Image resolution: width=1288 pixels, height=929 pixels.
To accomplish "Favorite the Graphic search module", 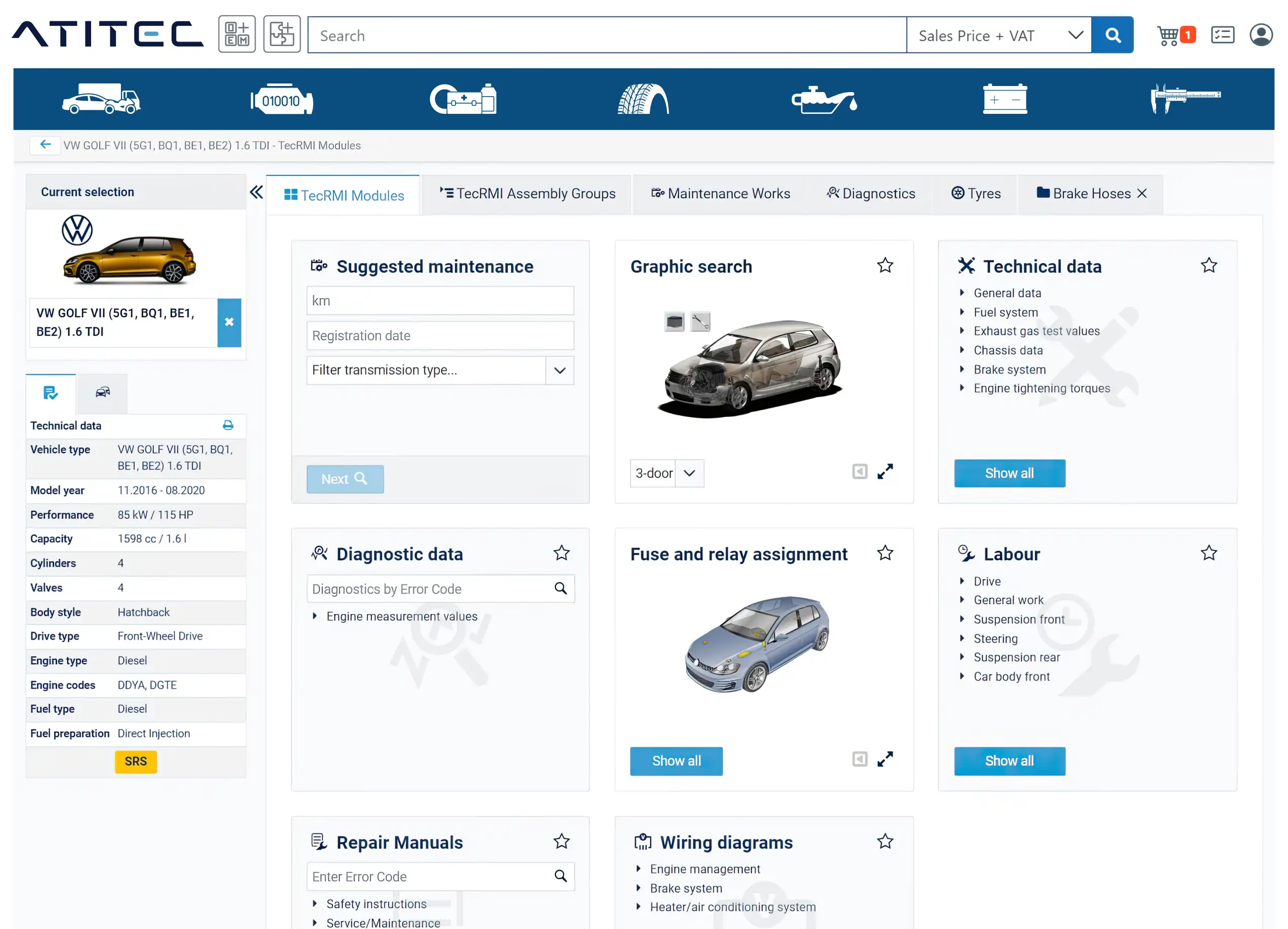I will point(885,266).
